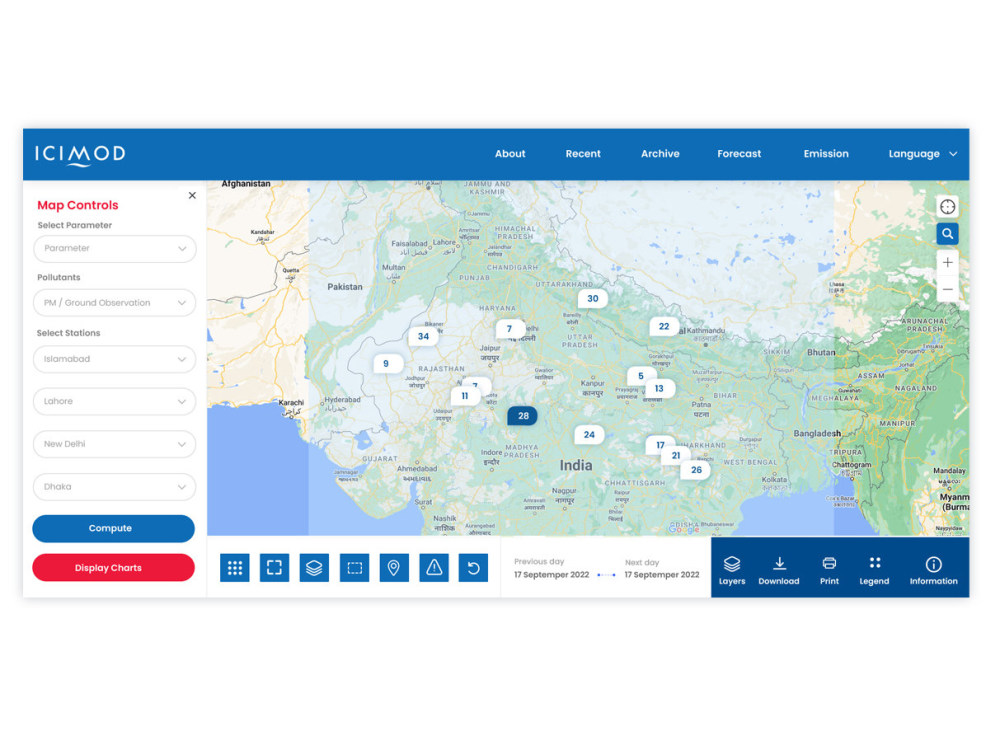Zoom out with the minus button
The height and width of the screenshot is (750, 1000).
point(948,289)
